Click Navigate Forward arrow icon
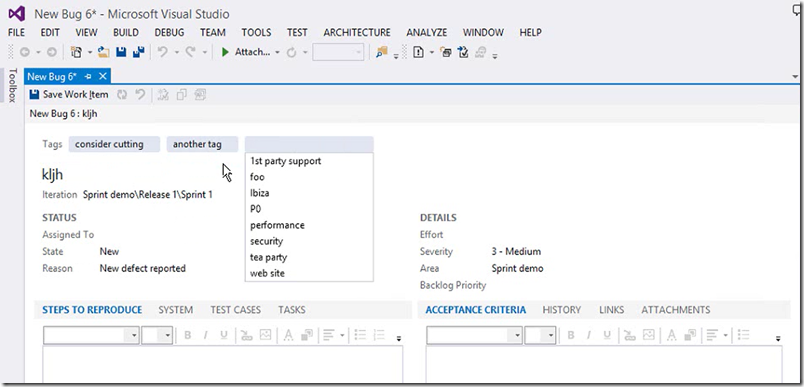 [x=52, y=52]
